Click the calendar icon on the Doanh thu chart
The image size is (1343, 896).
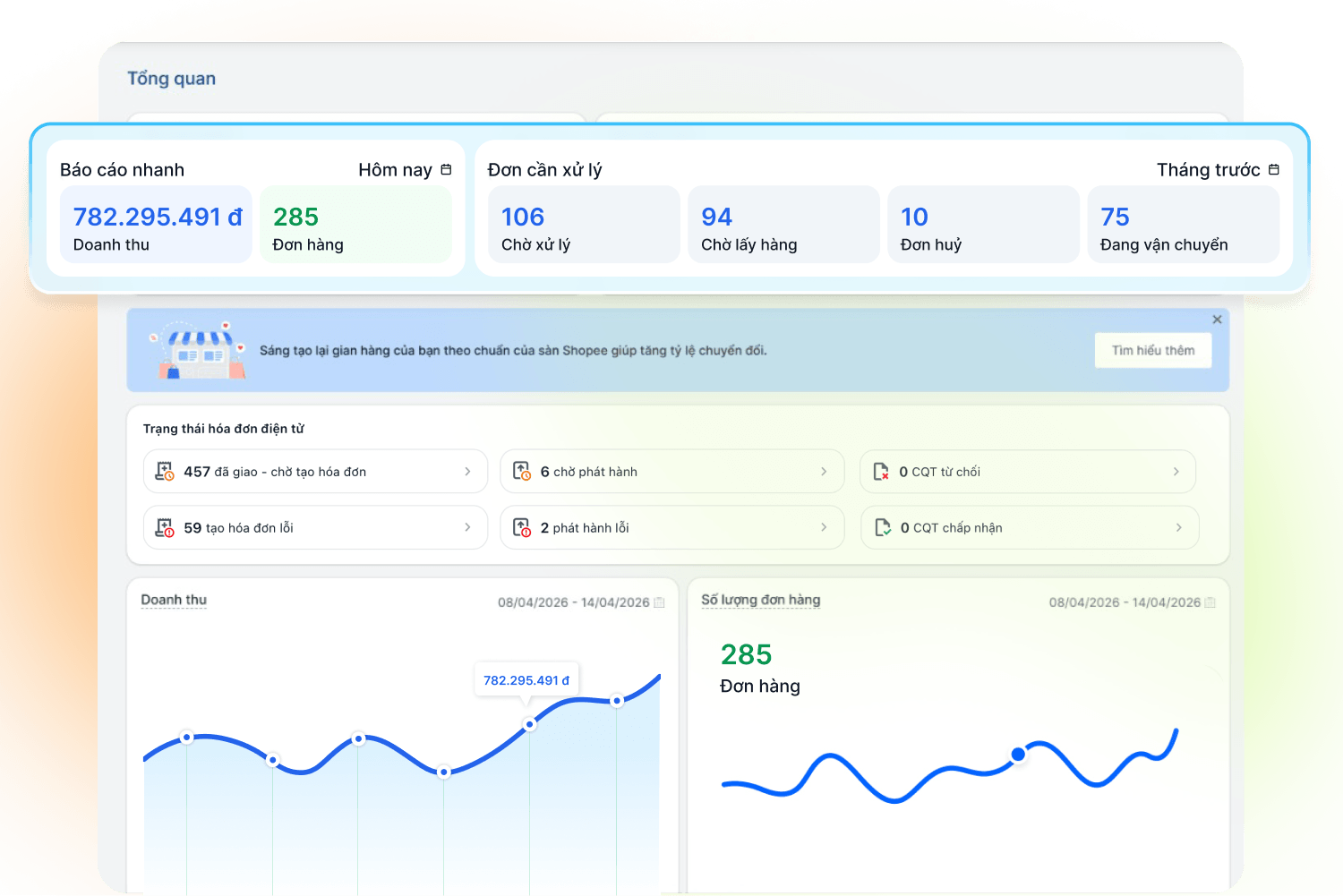[x=659, y=602]
